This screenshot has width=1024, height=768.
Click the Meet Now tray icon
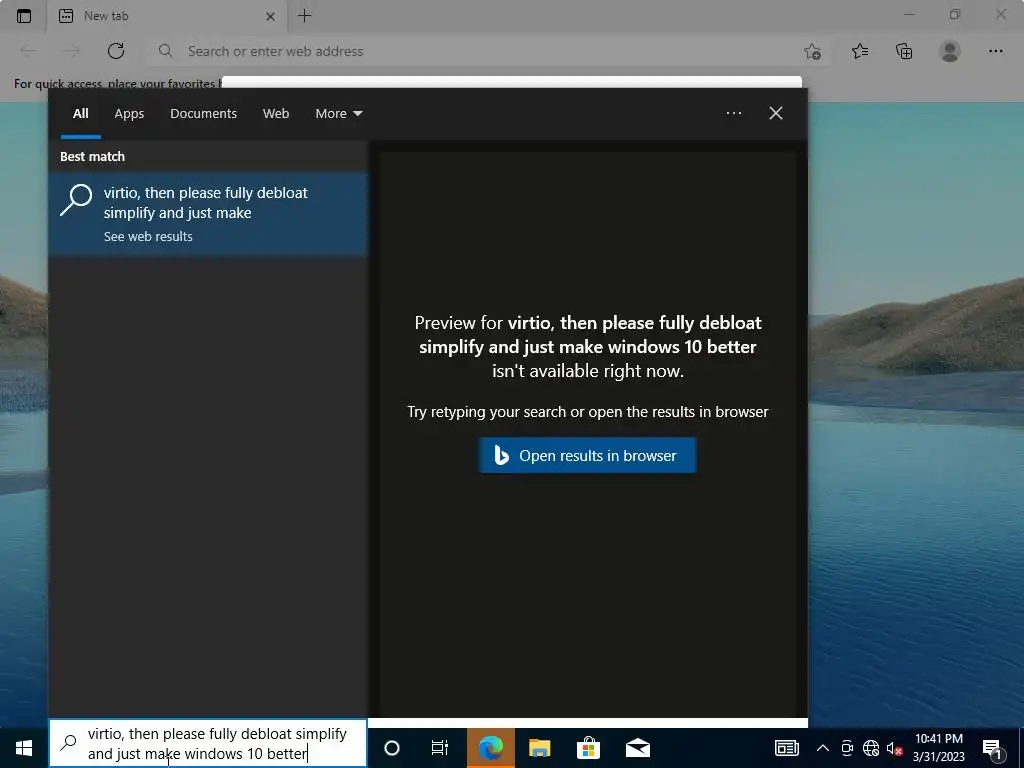(x=847, y=748)
